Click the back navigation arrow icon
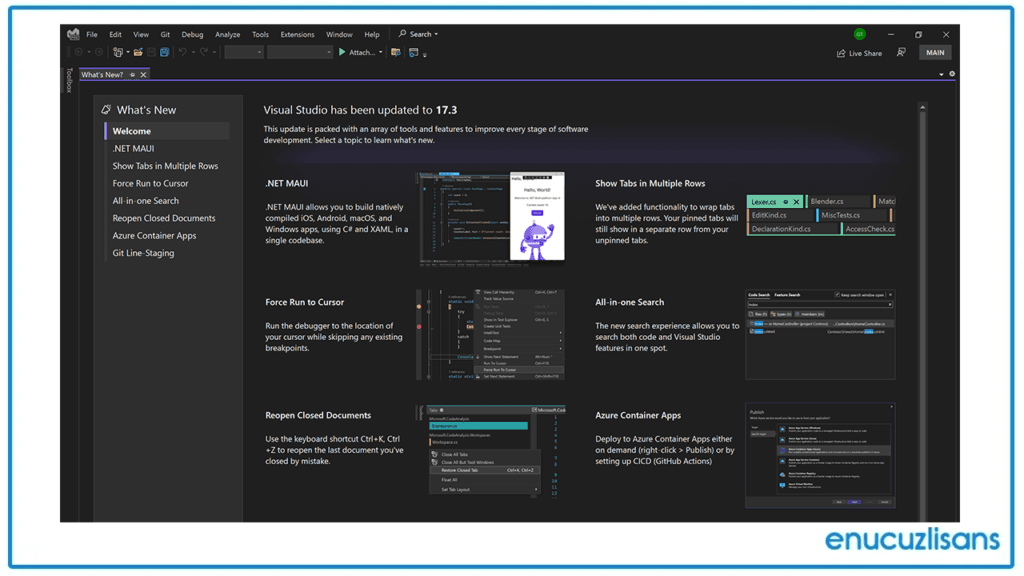1024x576 pixels. [x=79, y=52]
